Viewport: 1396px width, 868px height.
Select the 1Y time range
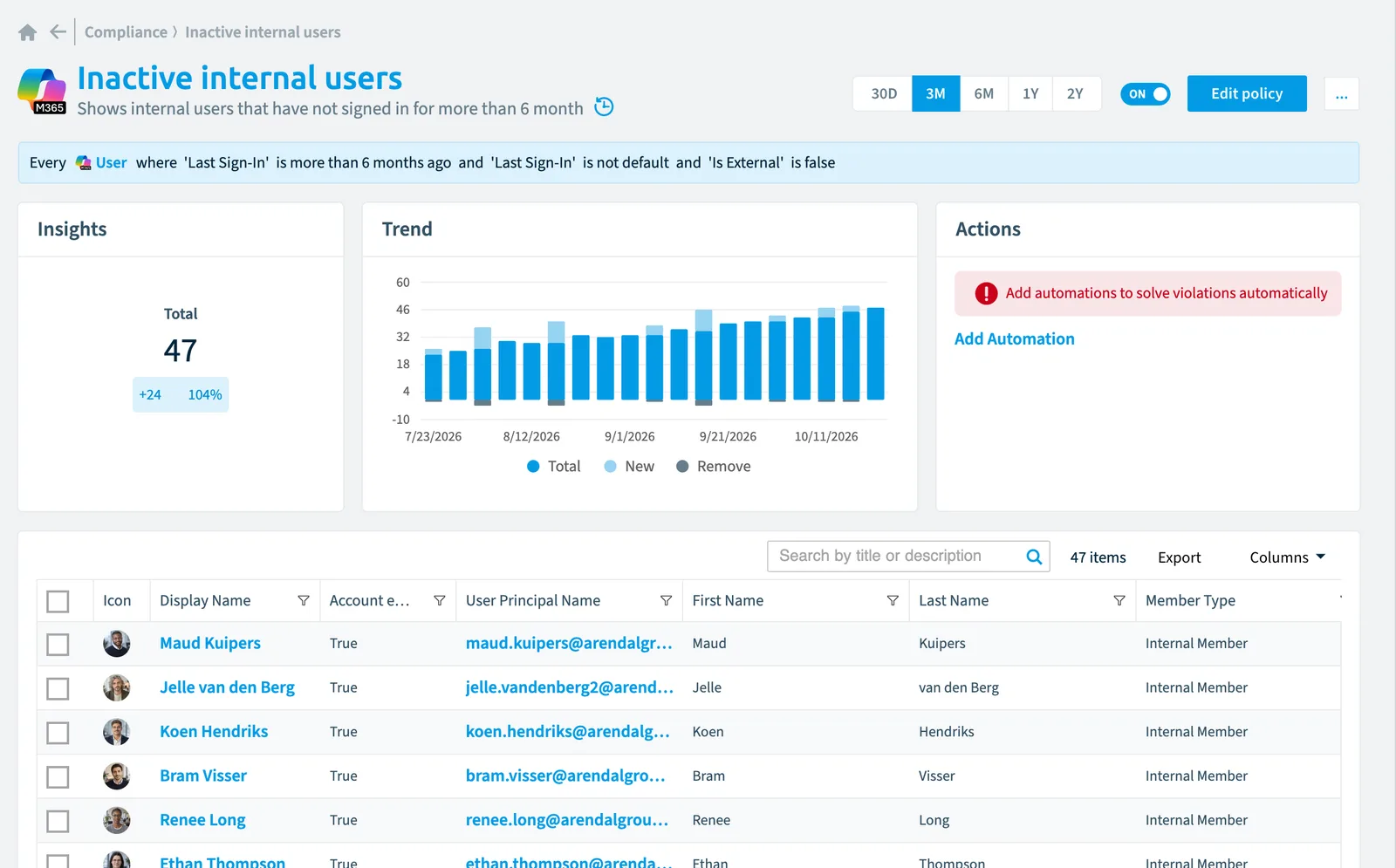(1030, 93)
